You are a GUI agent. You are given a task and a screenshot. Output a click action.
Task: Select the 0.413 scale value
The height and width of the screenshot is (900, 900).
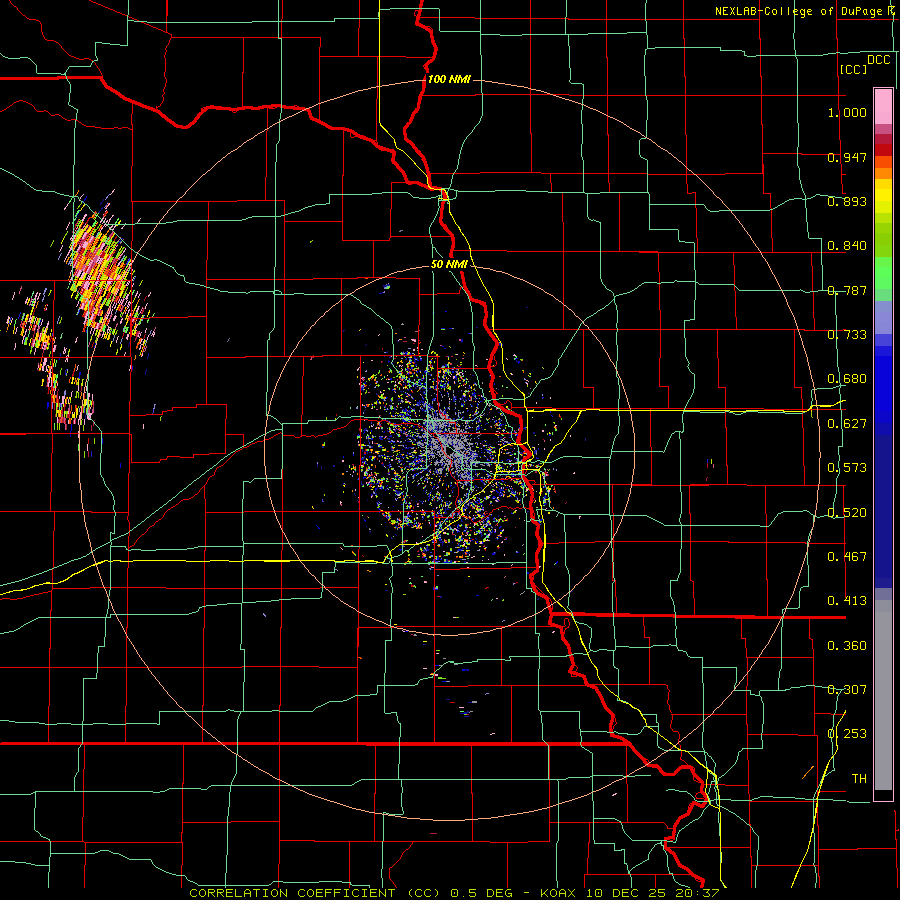coord(847,601)
